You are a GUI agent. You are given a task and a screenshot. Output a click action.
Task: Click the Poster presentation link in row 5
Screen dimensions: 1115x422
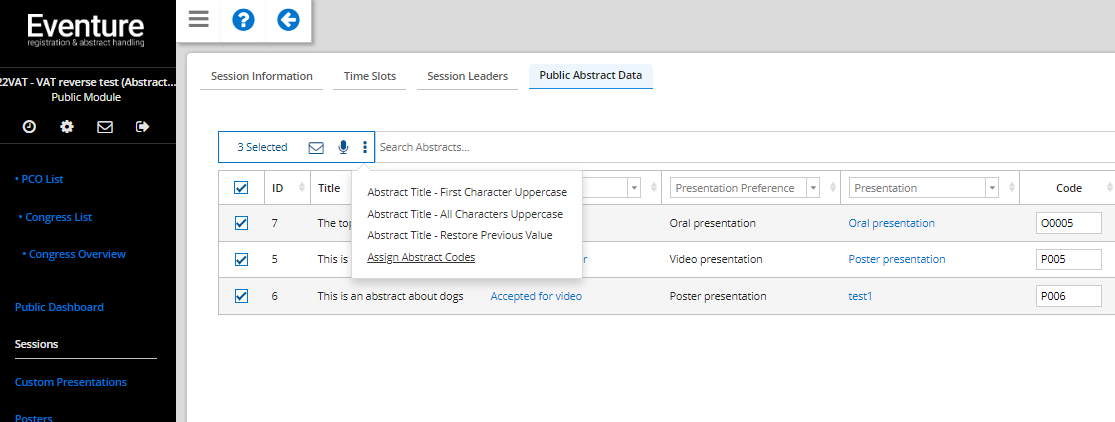pos(897,259)
